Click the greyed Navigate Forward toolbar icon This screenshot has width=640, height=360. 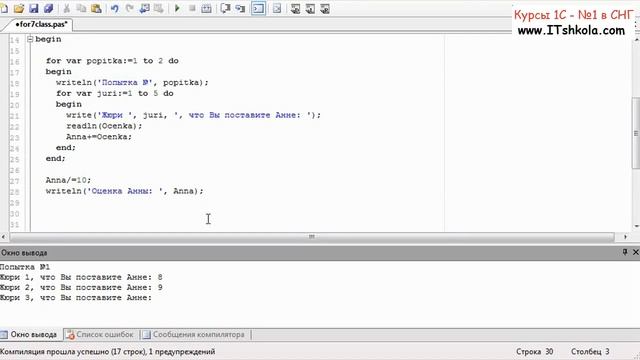tap(159, 9)
